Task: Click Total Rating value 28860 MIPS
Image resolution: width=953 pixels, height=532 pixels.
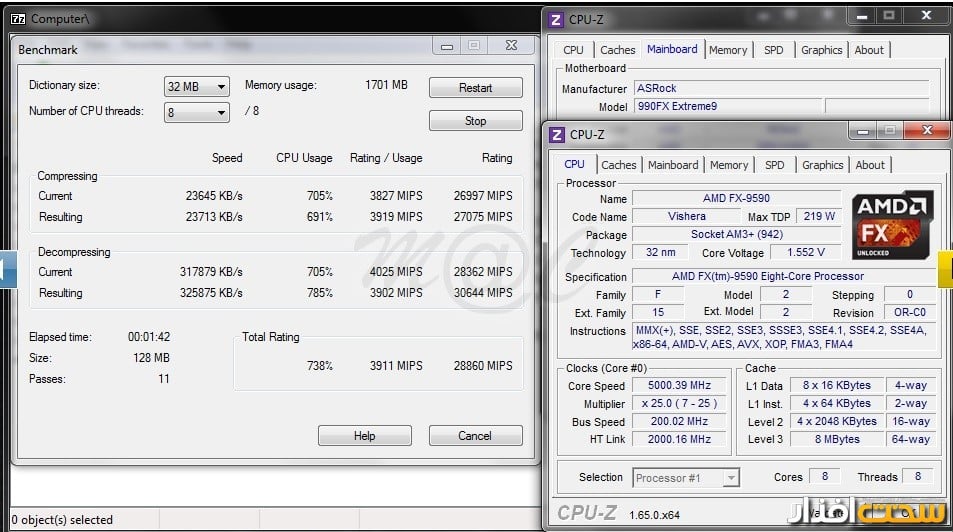Action: [x=483, y=366]
